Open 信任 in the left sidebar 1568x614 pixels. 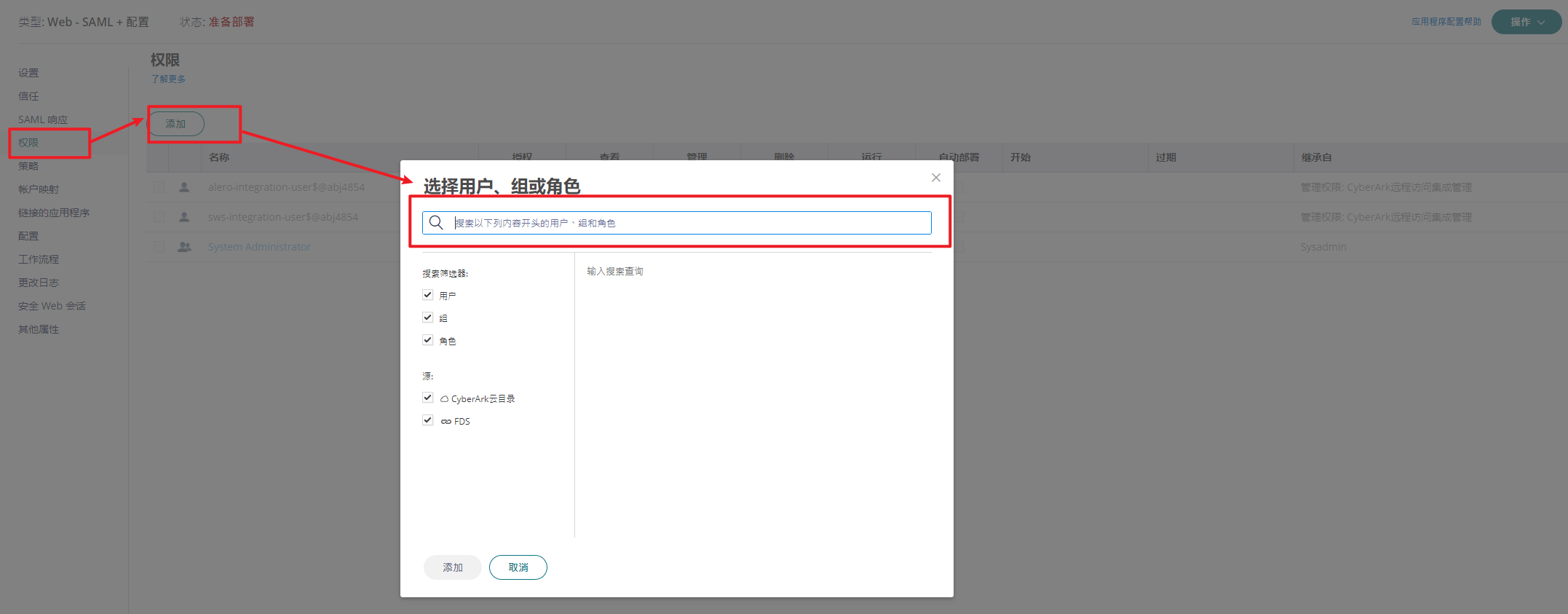pos(28,96)
